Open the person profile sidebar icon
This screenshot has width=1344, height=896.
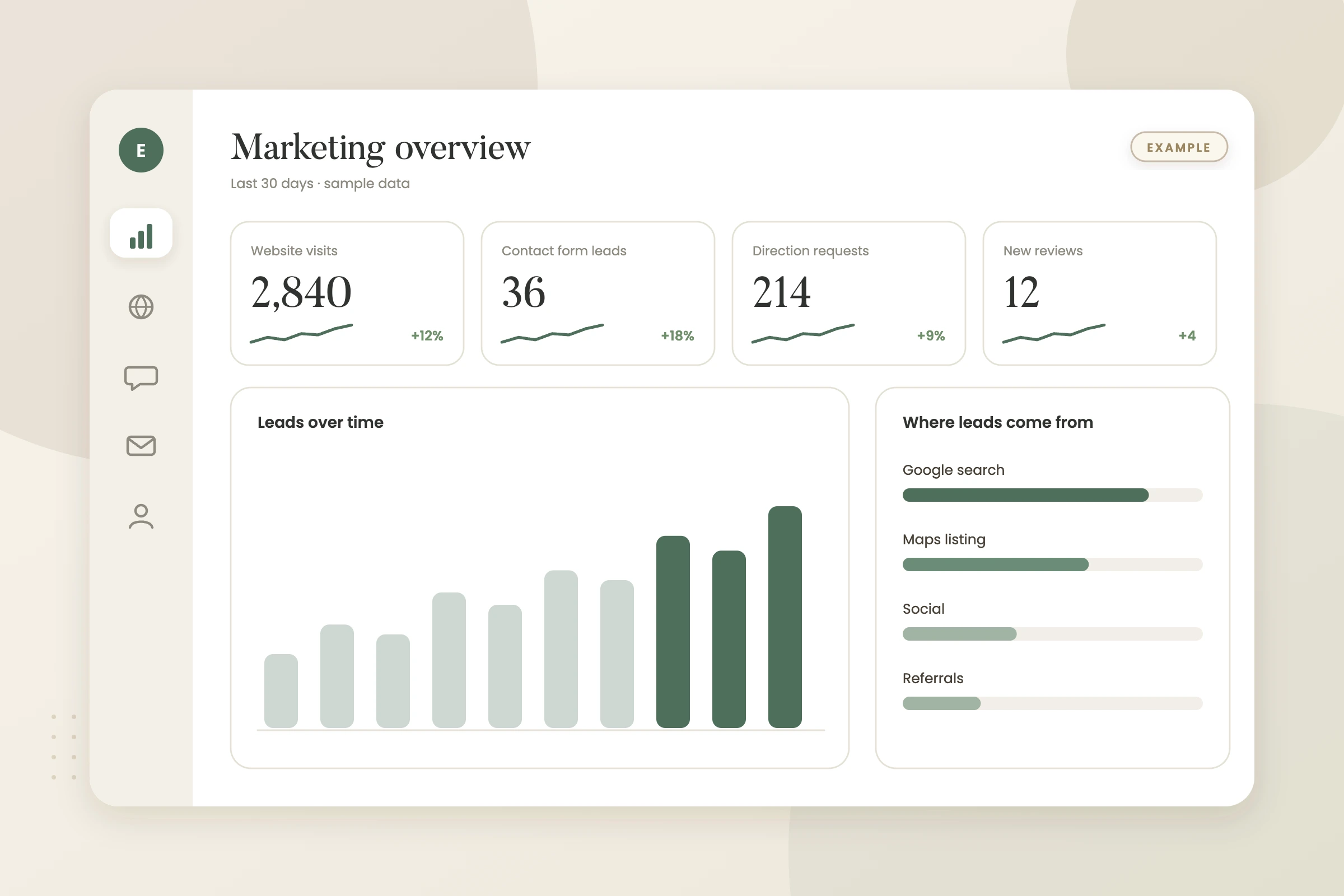click(x=141, y=516)
